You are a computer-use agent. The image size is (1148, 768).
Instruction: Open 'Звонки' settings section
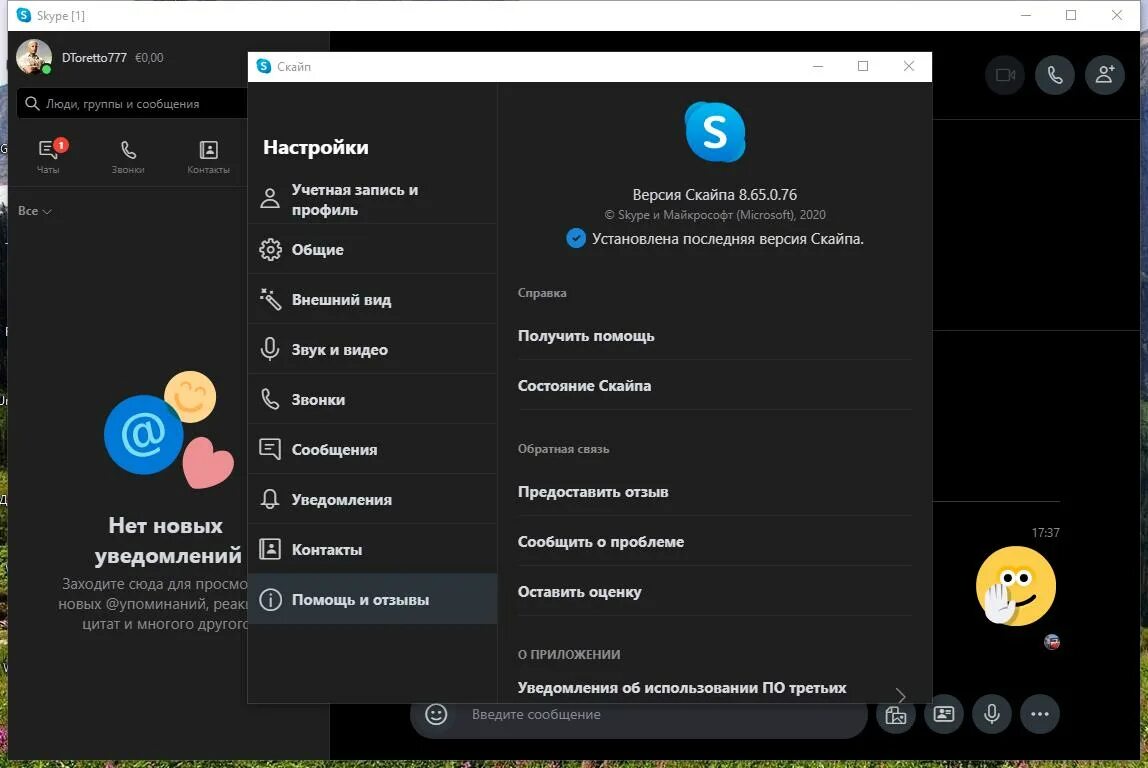point(373,400)
